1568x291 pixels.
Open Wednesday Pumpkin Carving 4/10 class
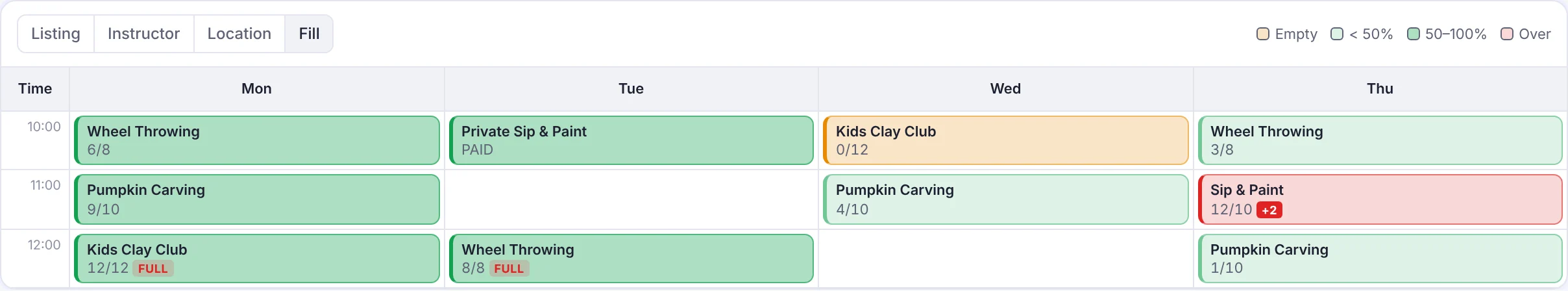tap(1006, 199)
